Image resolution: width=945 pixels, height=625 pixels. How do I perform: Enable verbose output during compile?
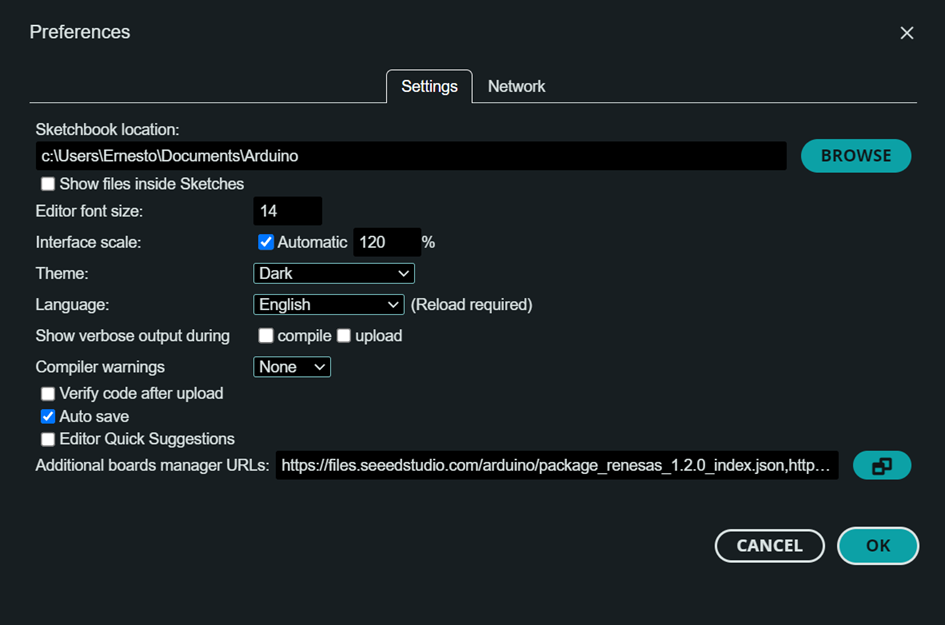[x=266, y=336]
